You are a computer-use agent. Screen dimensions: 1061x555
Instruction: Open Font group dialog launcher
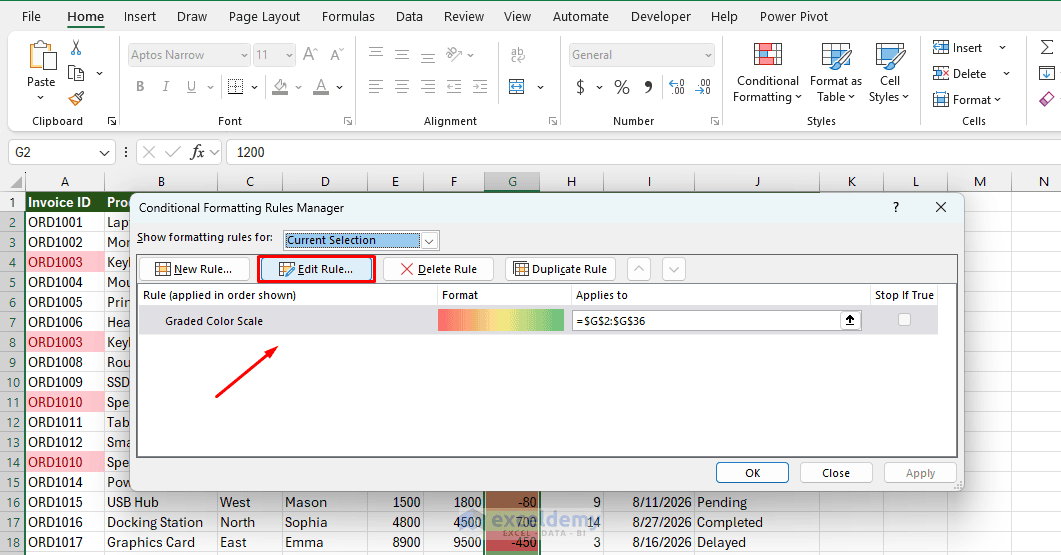[x=348, y=121]
